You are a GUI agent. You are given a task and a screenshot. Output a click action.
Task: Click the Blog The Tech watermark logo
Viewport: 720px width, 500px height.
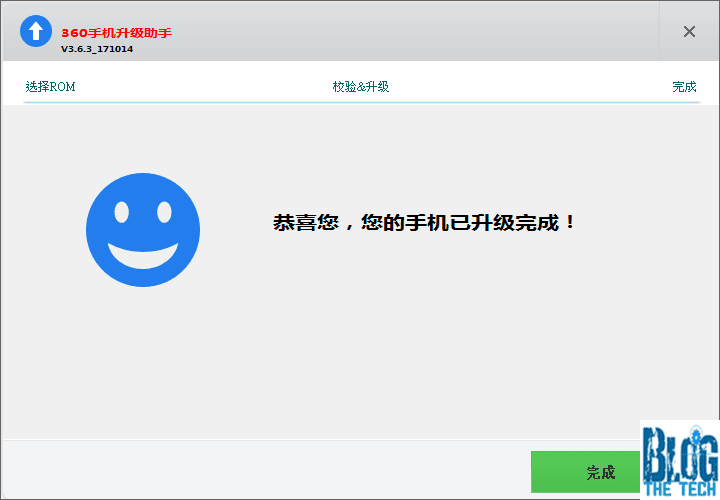click(680, 458)
